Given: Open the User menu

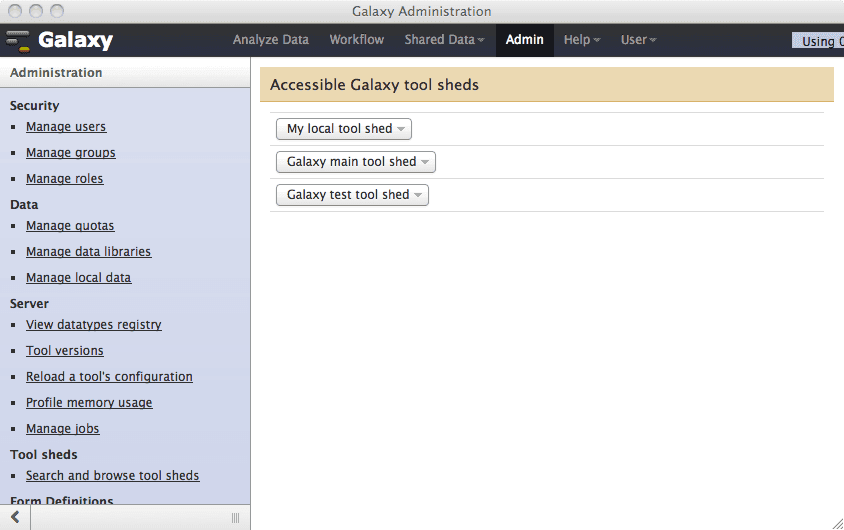Looking at the screenshot, I should (x=638, y=40).
